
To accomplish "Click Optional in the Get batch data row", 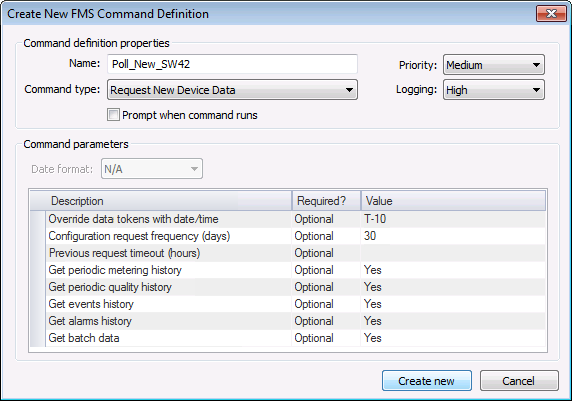I will pyautogui.click(x=326, y=338).
